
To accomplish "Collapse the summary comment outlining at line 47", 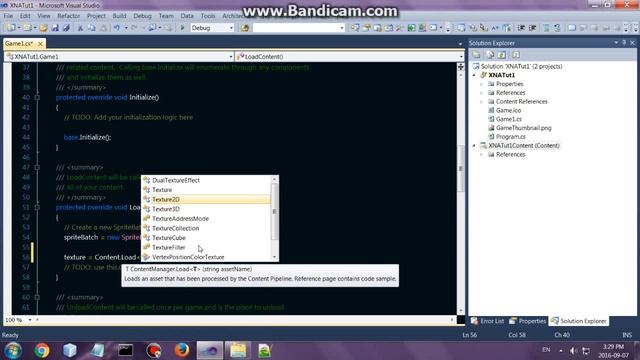I will tap(37, 167).
